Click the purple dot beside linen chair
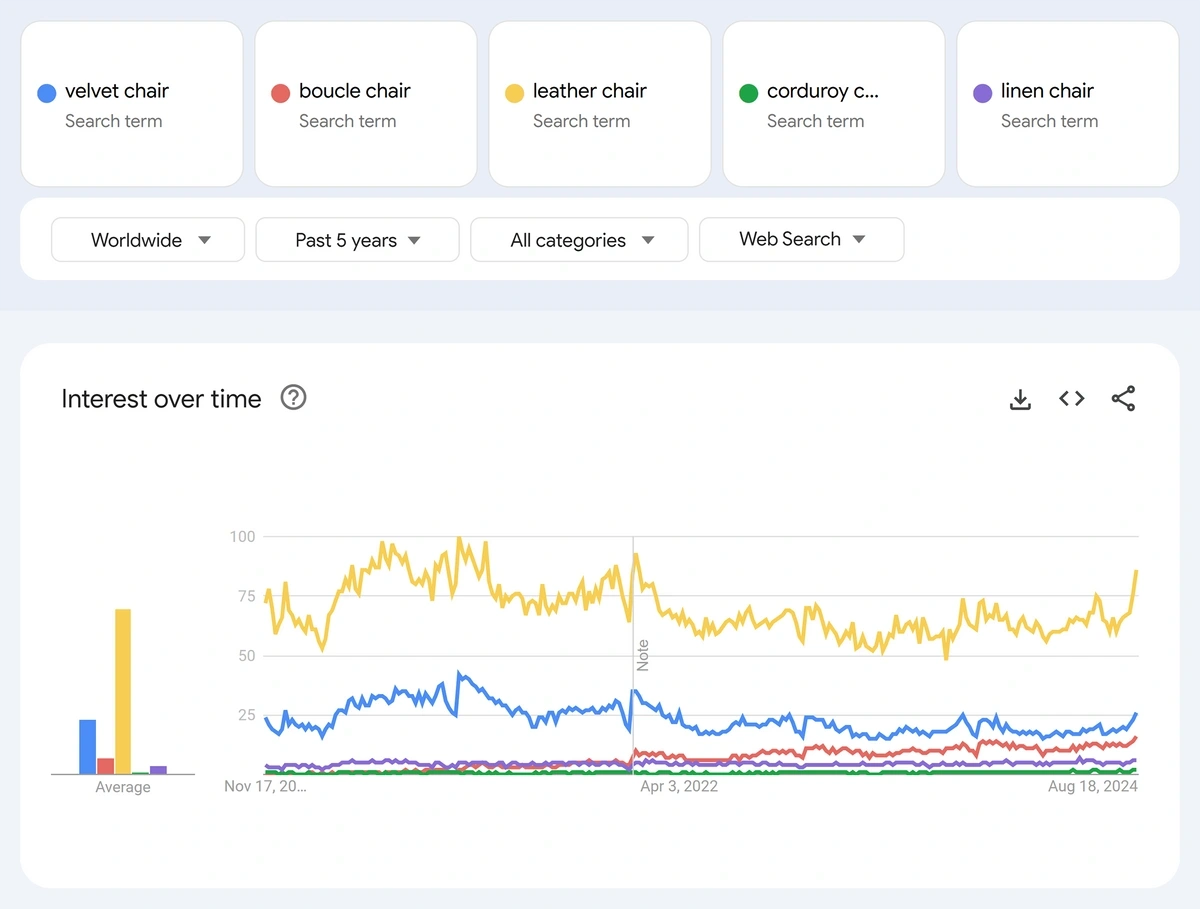1200x909 pixels. [x=982, y=93]
